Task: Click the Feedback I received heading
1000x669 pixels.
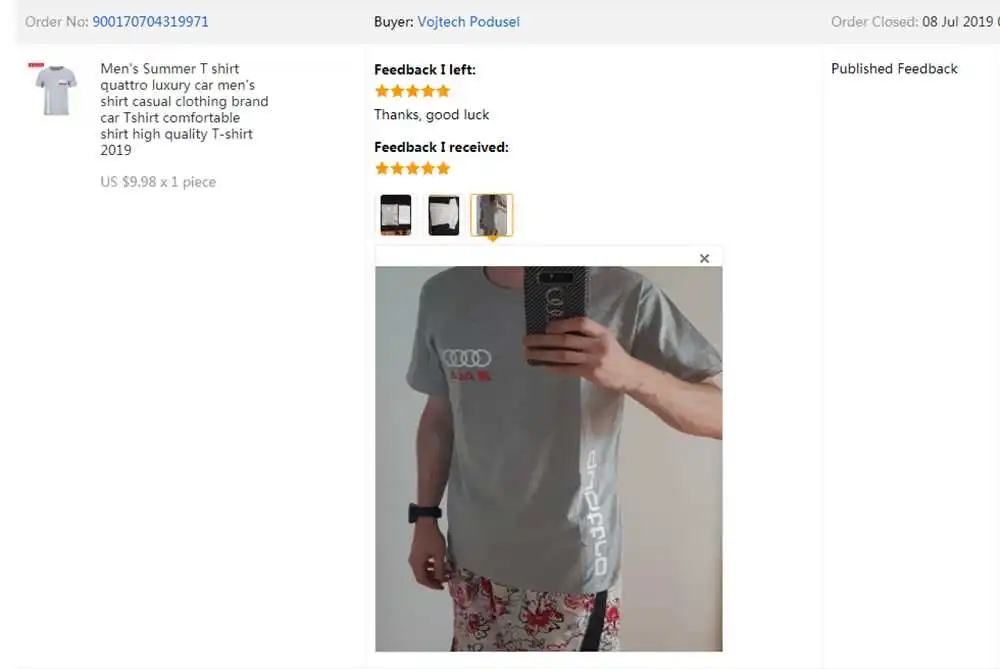Action: pyautogui.click(x=441, y=147)
